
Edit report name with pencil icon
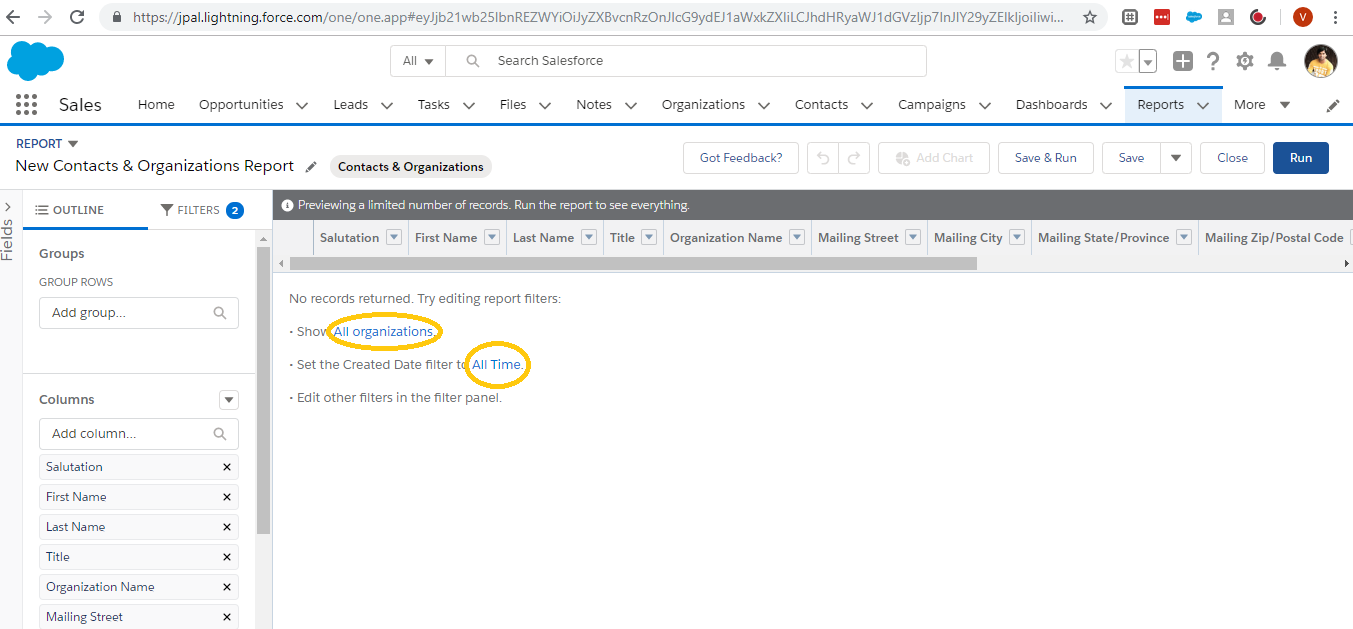(311, 166)
